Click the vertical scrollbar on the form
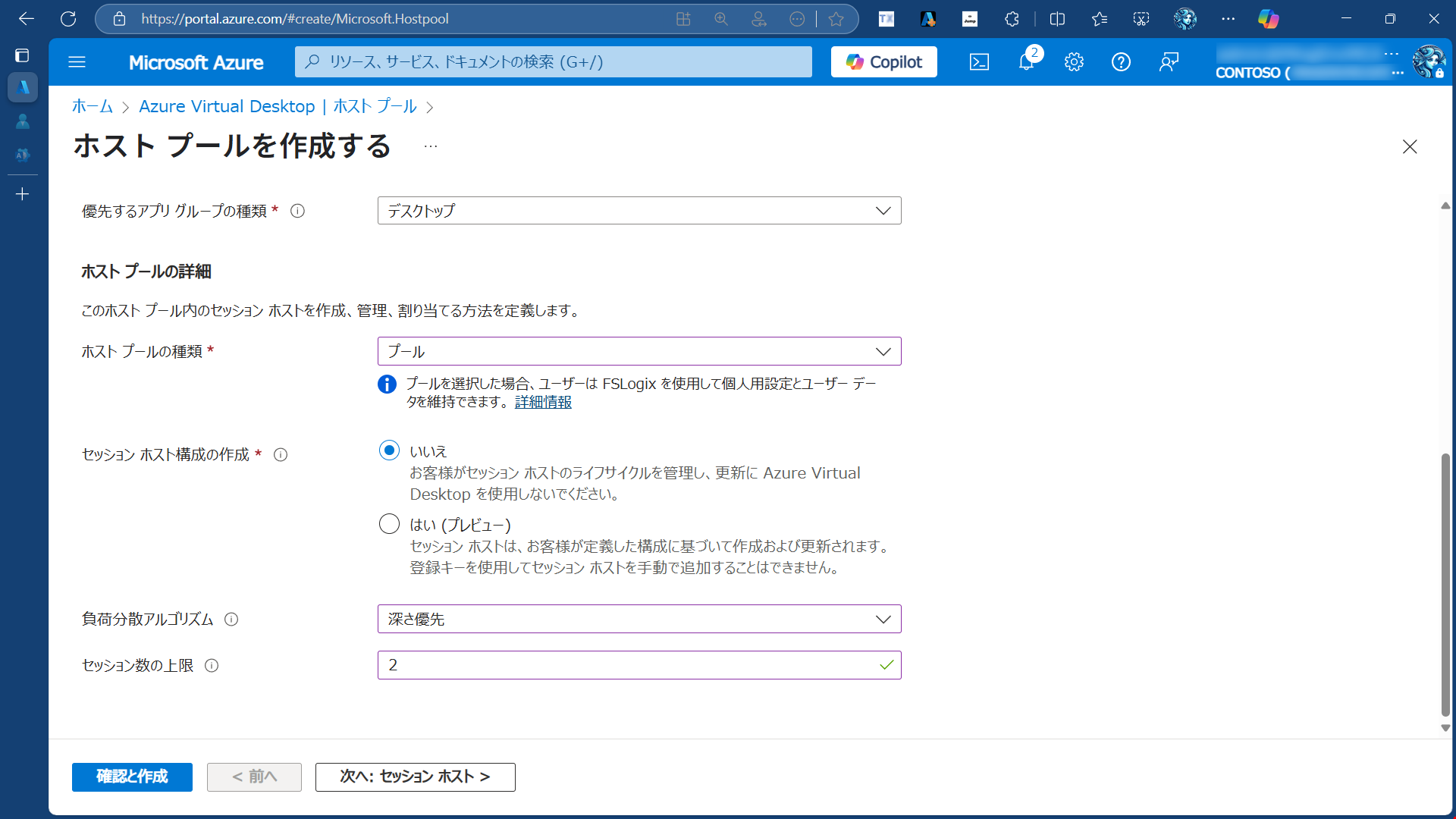This screenshot has width=1456, height=819. click(1445, 584)
